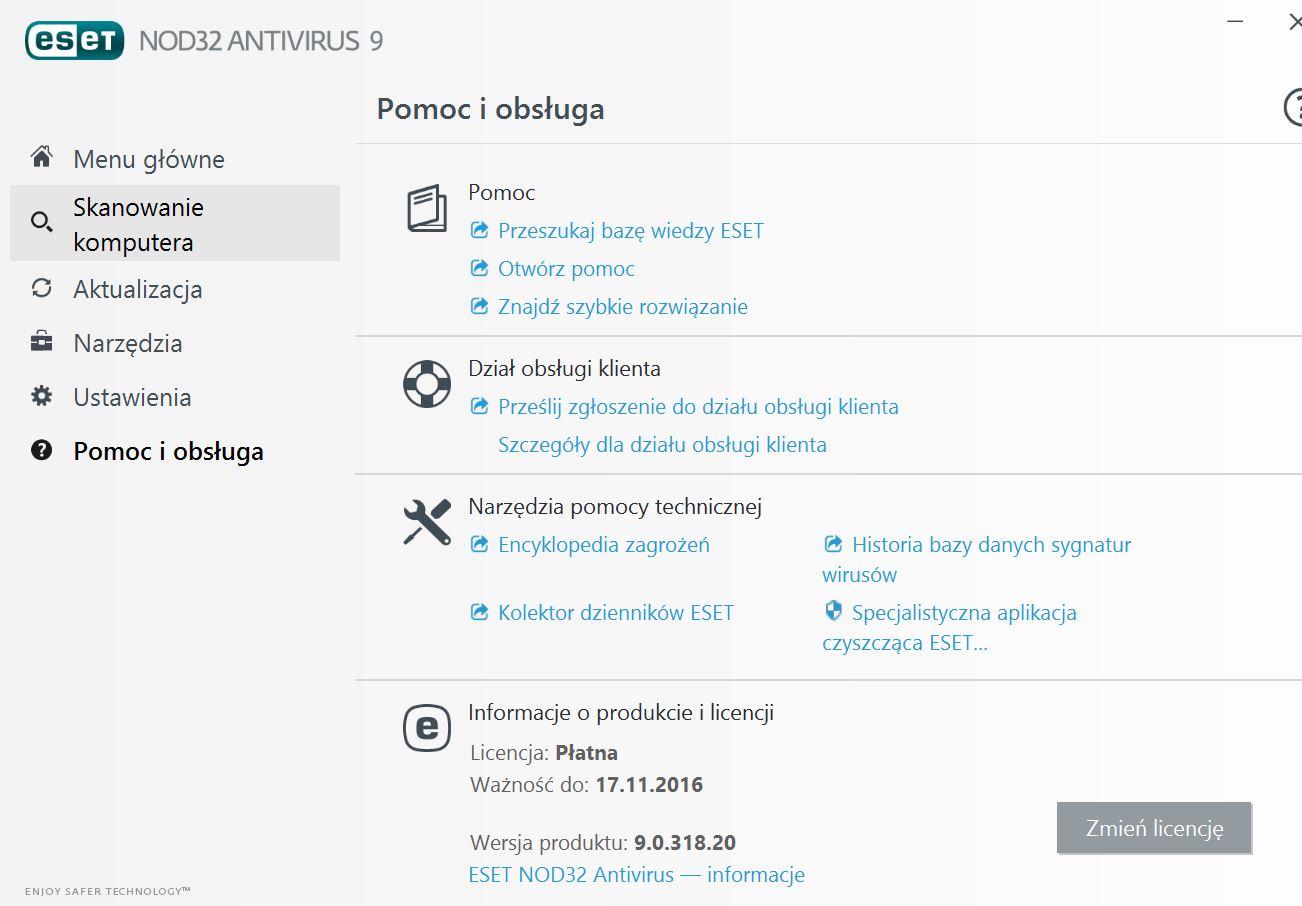Viewport: 1302px width, 906px height.
Task: Click the external link icon before Prześlij zgłoszenie
Action: (479, 407)
